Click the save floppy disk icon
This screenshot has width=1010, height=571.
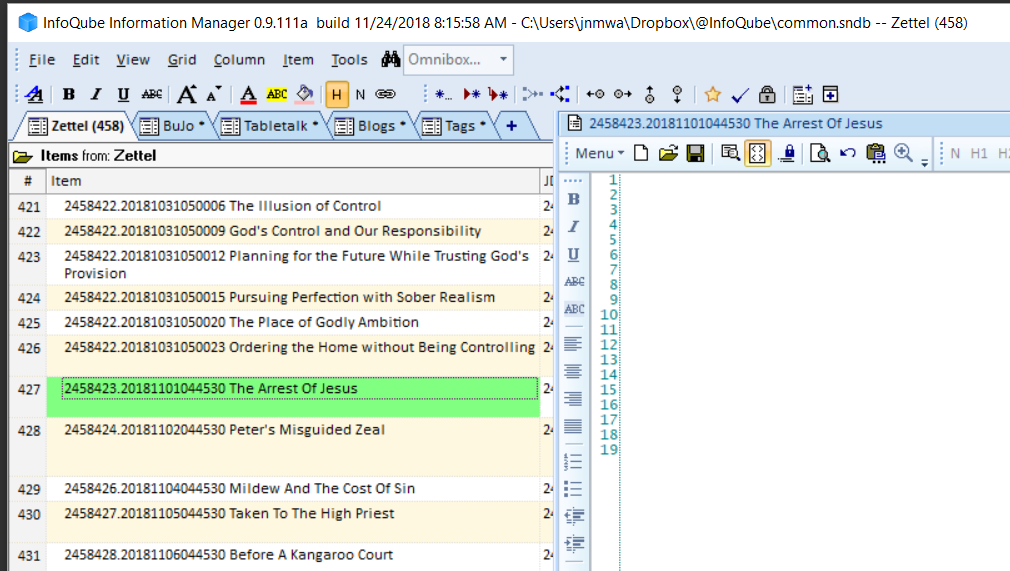(695, 153)
